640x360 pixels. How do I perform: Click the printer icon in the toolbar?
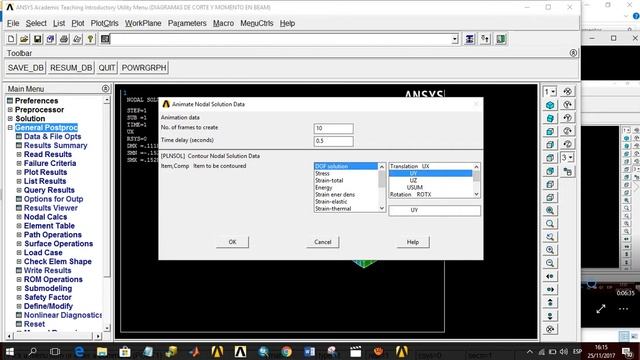tap(64, 39)
